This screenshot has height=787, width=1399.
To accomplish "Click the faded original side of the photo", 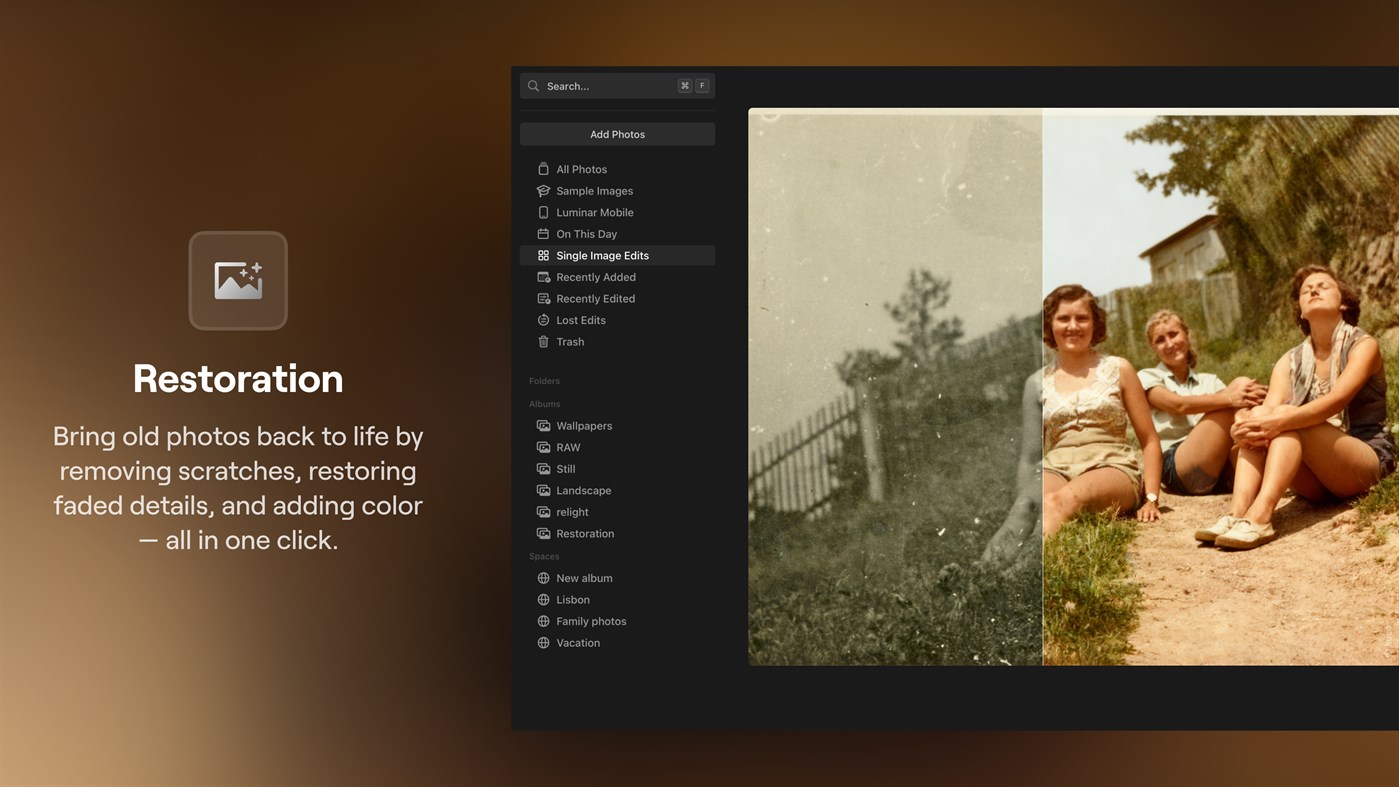I will [895, 387].
